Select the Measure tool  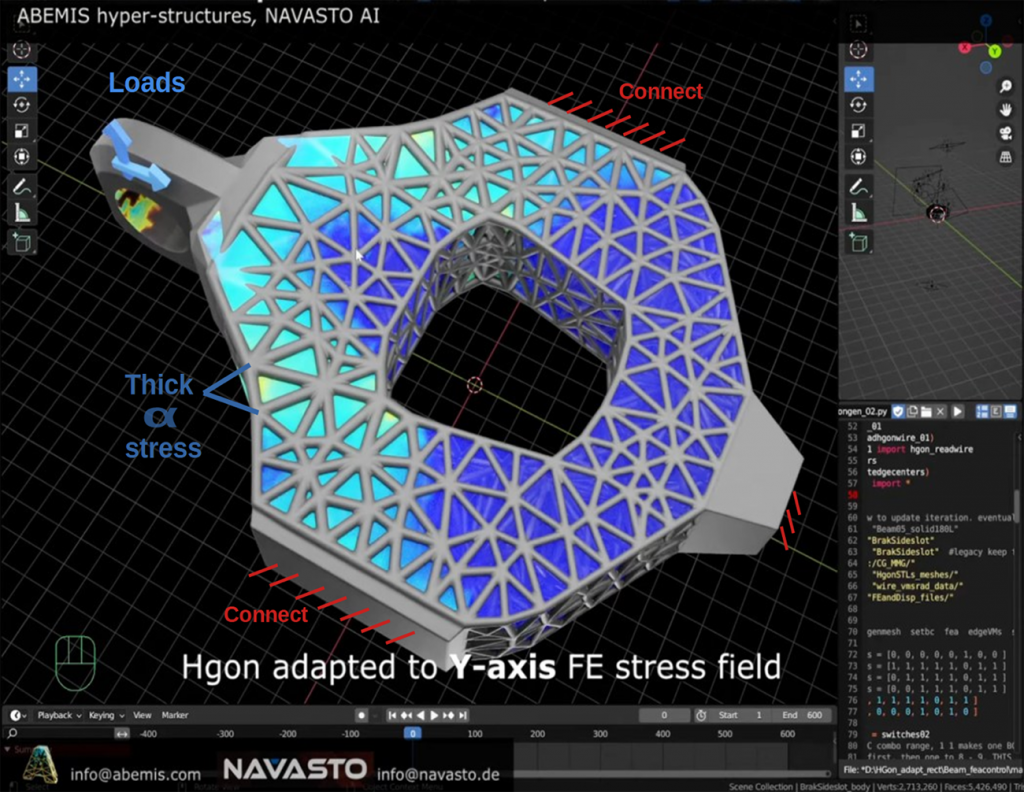click(22, 211)
